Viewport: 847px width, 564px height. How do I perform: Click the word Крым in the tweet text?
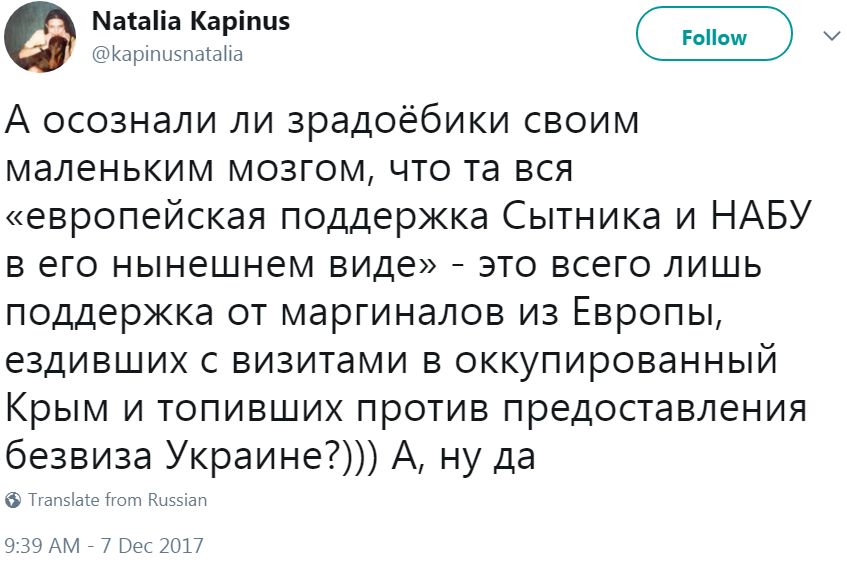point(57,408)
